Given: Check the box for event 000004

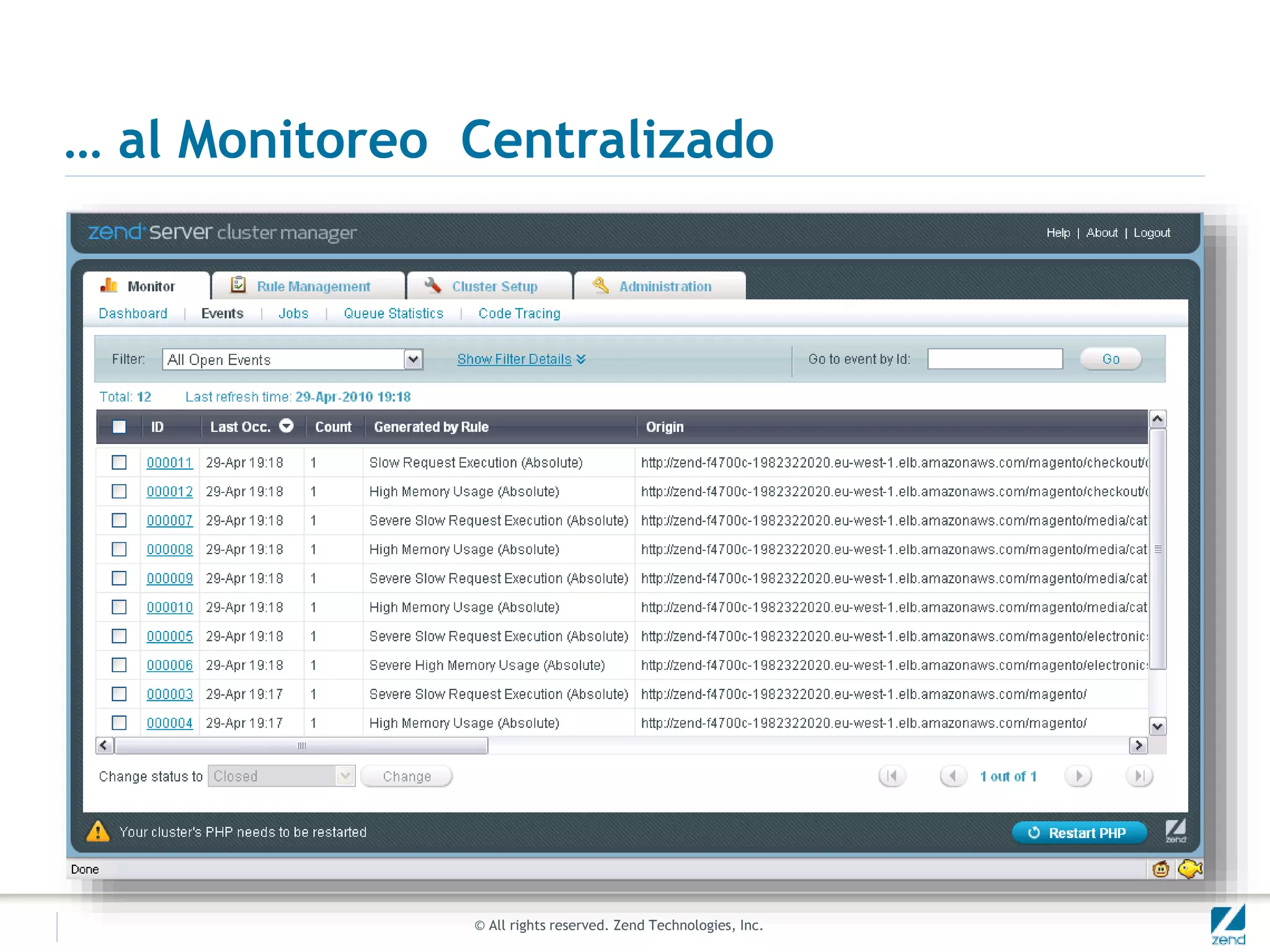Looking at the screenshot, I should coord(119,723).
